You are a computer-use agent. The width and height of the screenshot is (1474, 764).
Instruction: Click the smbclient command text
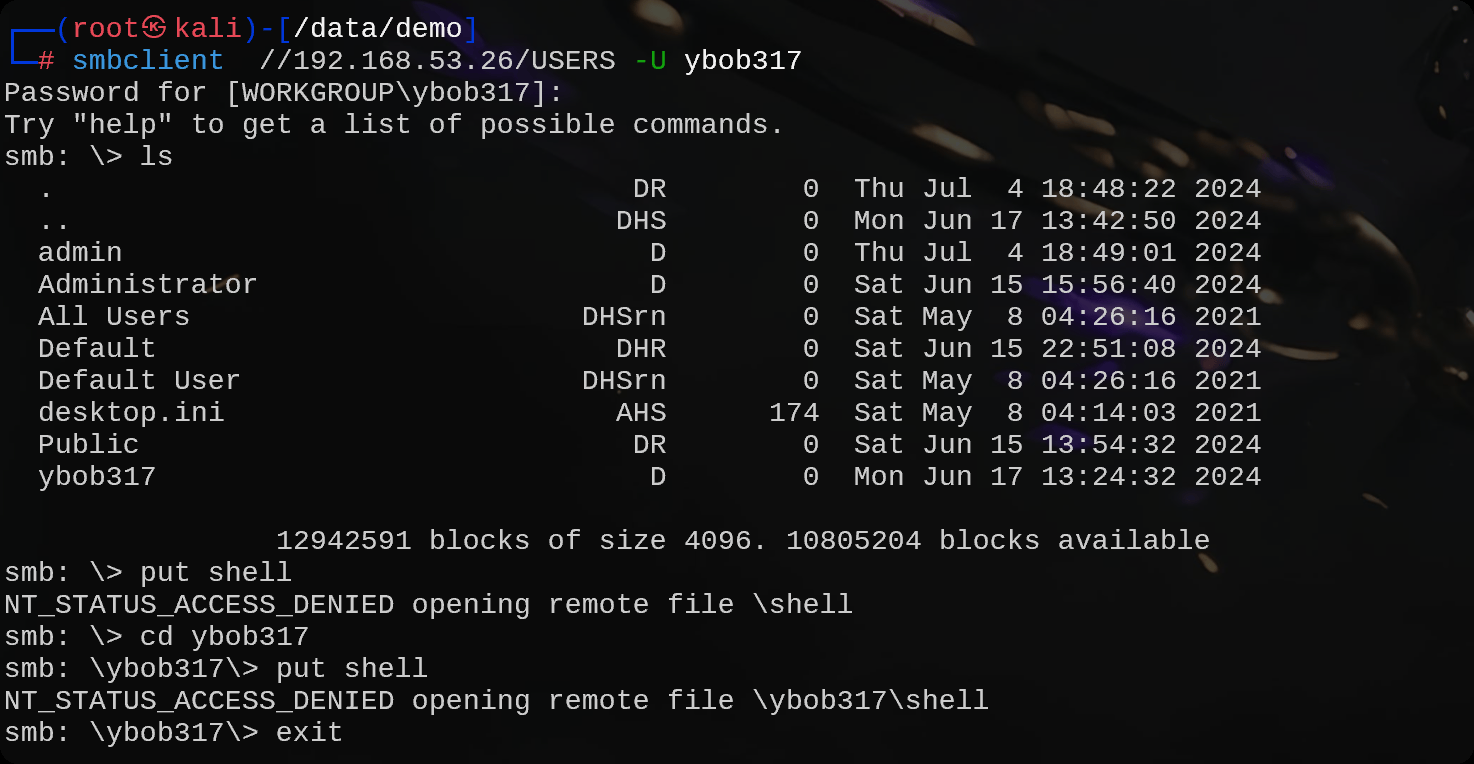[x=147, y=61]
